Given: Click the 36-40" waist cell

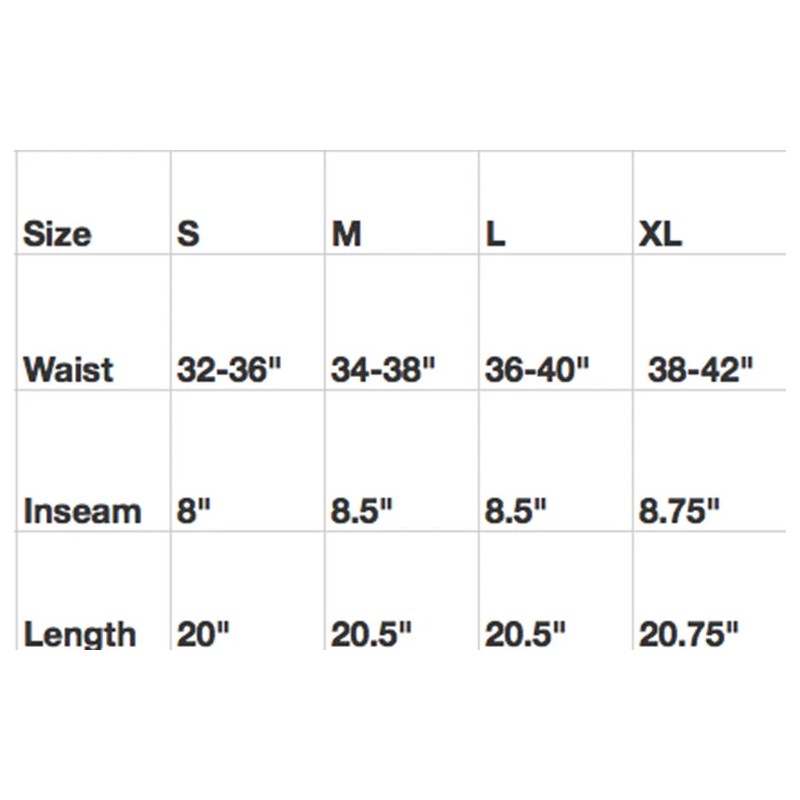Looking at the screenshot, I should (537, 369).
